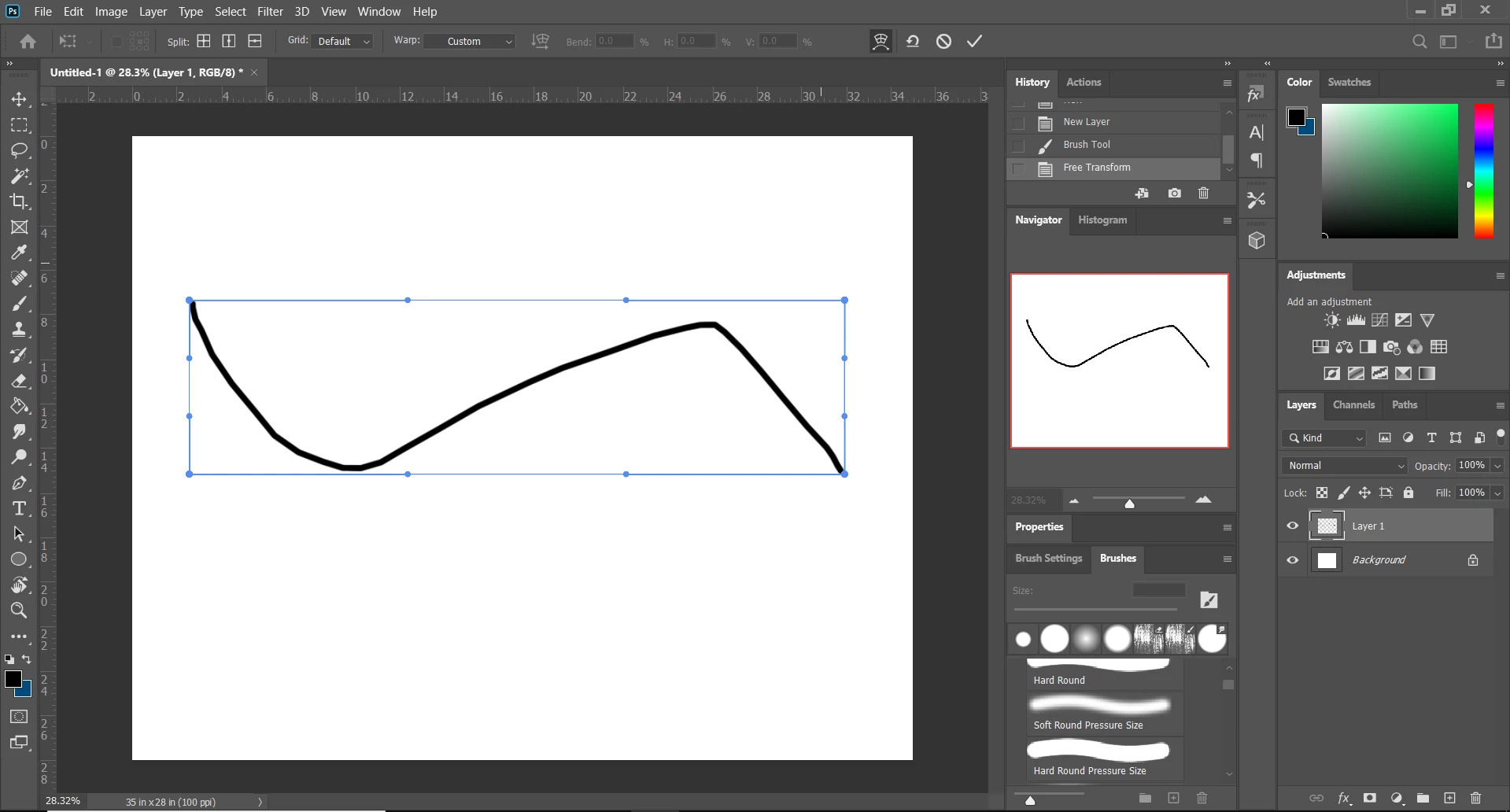Screen dimensions: 1510x812
Task: Expand the Opacity slider dropdown
Action: point(1497,466)
